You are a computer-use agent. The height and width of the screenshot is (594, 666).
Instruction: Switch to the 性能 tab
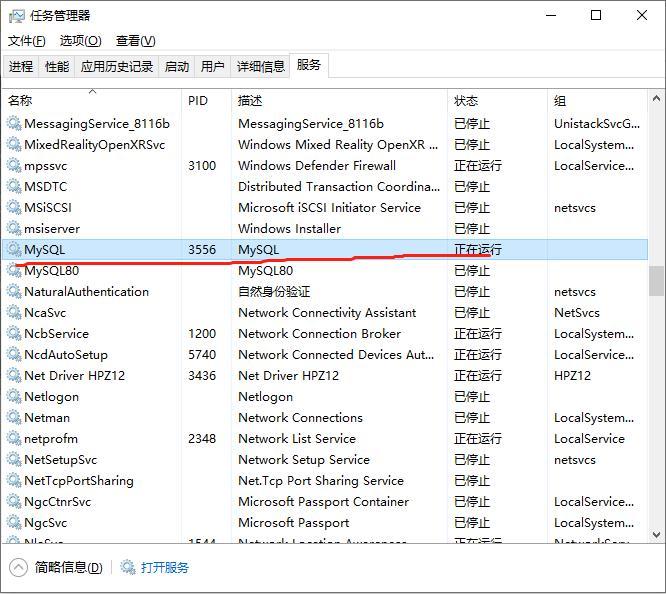(x=57, y=67)
